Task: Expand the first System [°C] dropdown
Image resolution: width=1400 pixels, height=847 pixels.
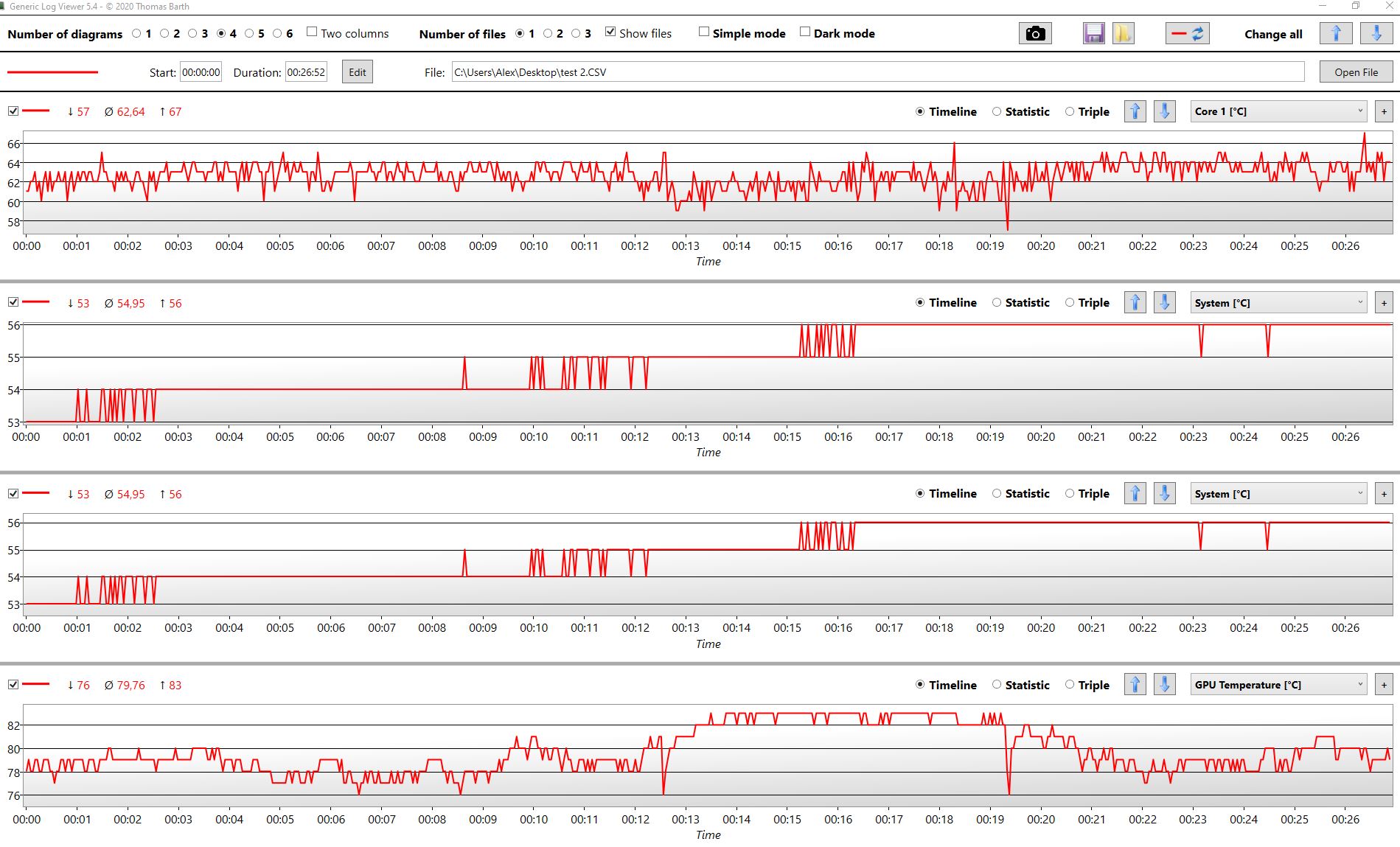Action: click(x=1278, y=303)
